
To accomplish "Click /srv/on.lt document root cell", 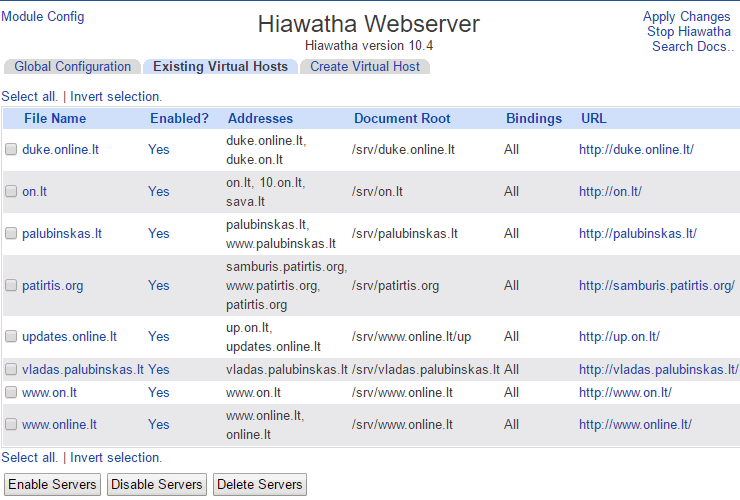I will [x=377, y=191].
